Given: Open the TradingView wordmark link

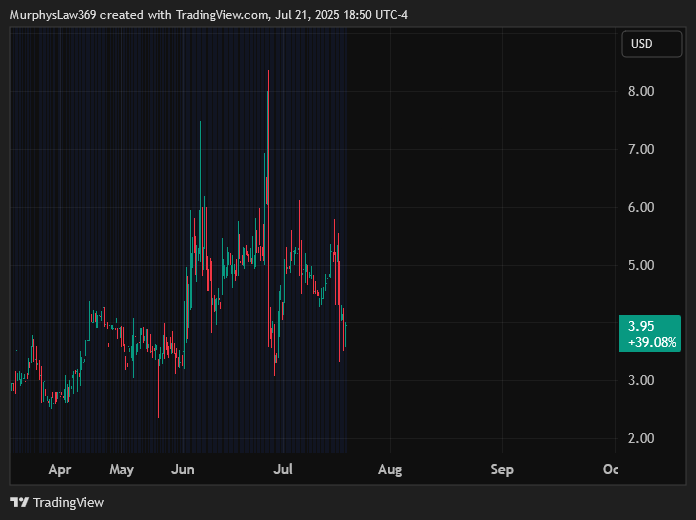Looking at the screenshot, I should 68,503.
